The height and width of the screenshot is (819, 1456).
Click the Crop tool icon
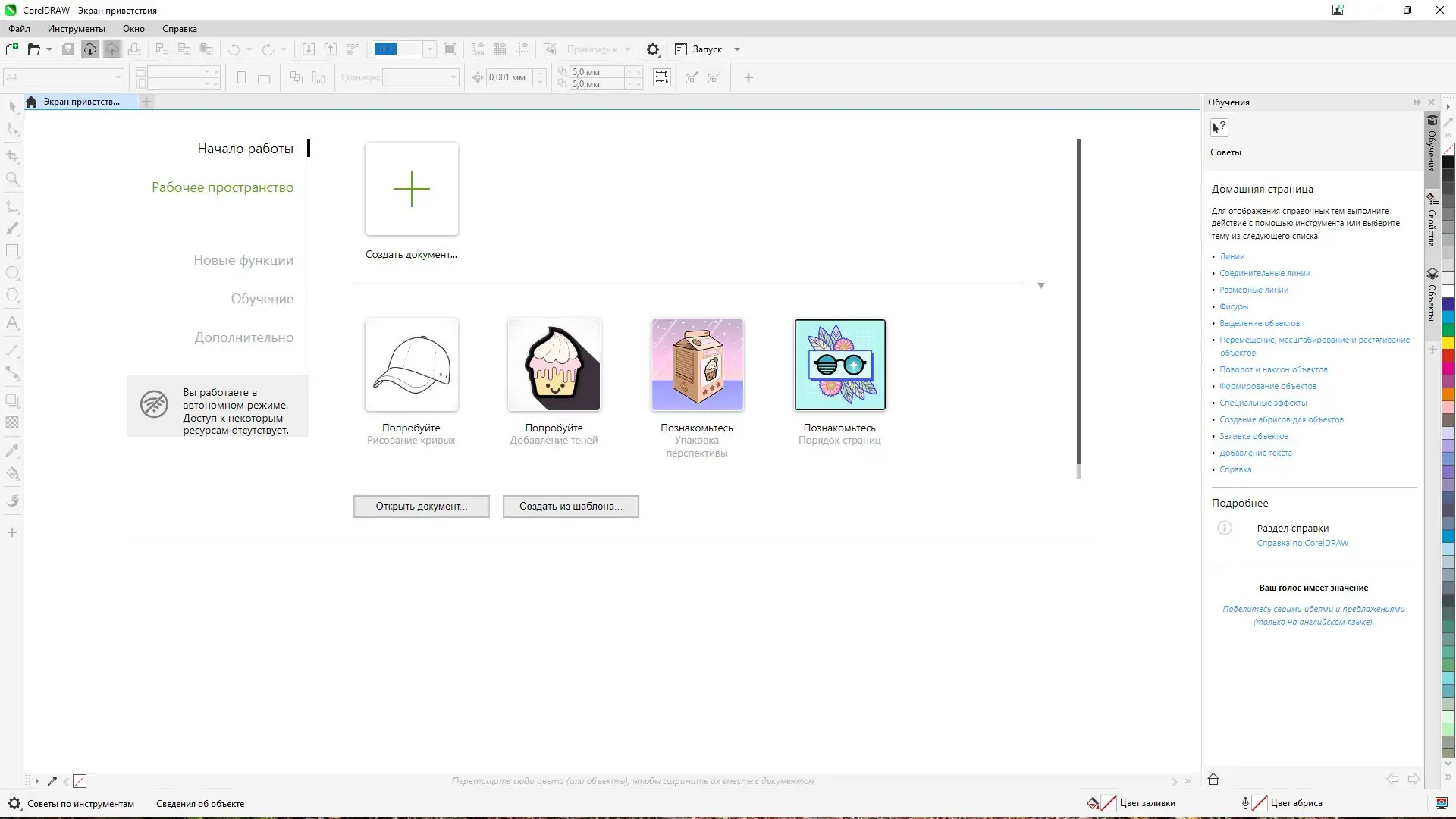coord(12,157)
